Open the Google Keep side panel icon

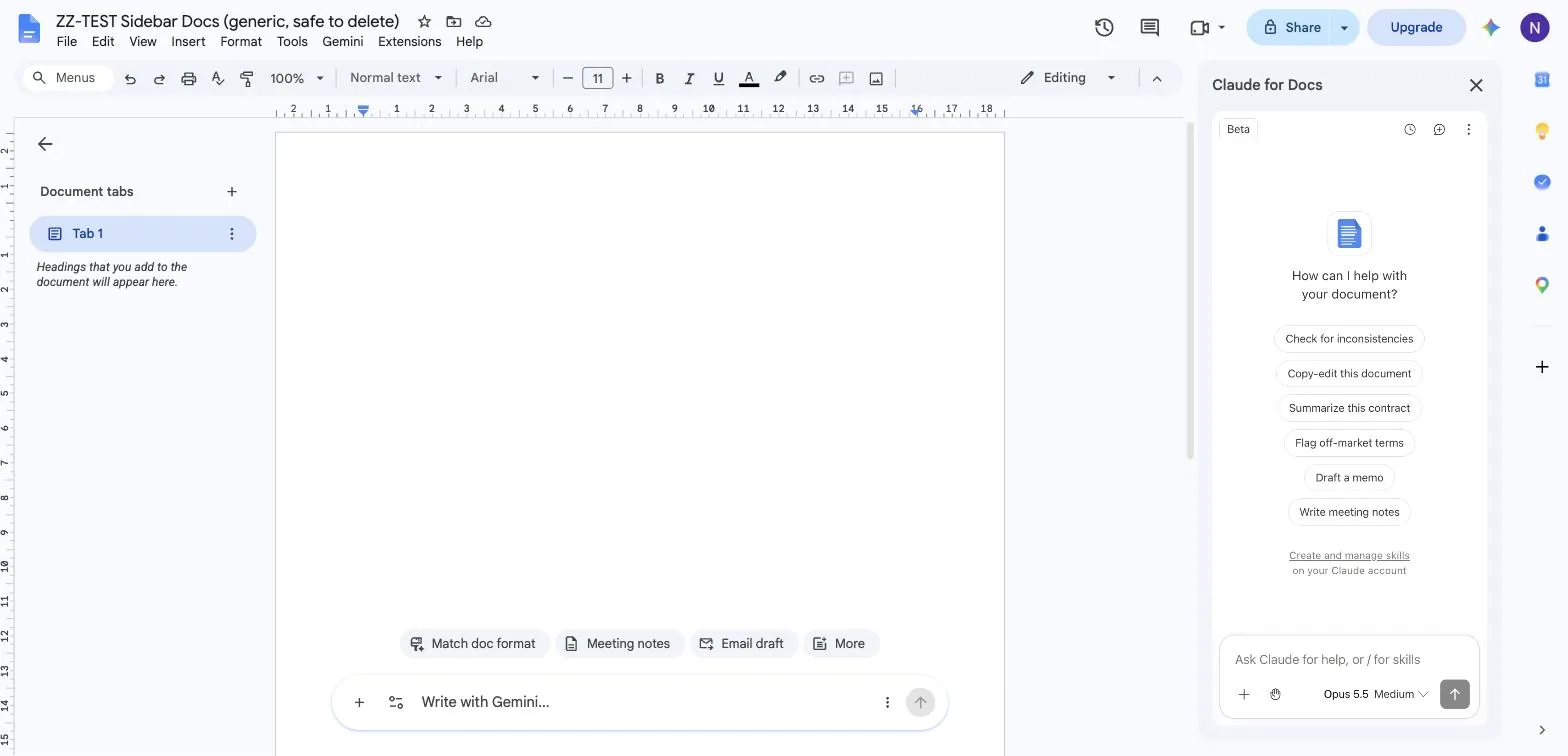[x=1542, y=131]
